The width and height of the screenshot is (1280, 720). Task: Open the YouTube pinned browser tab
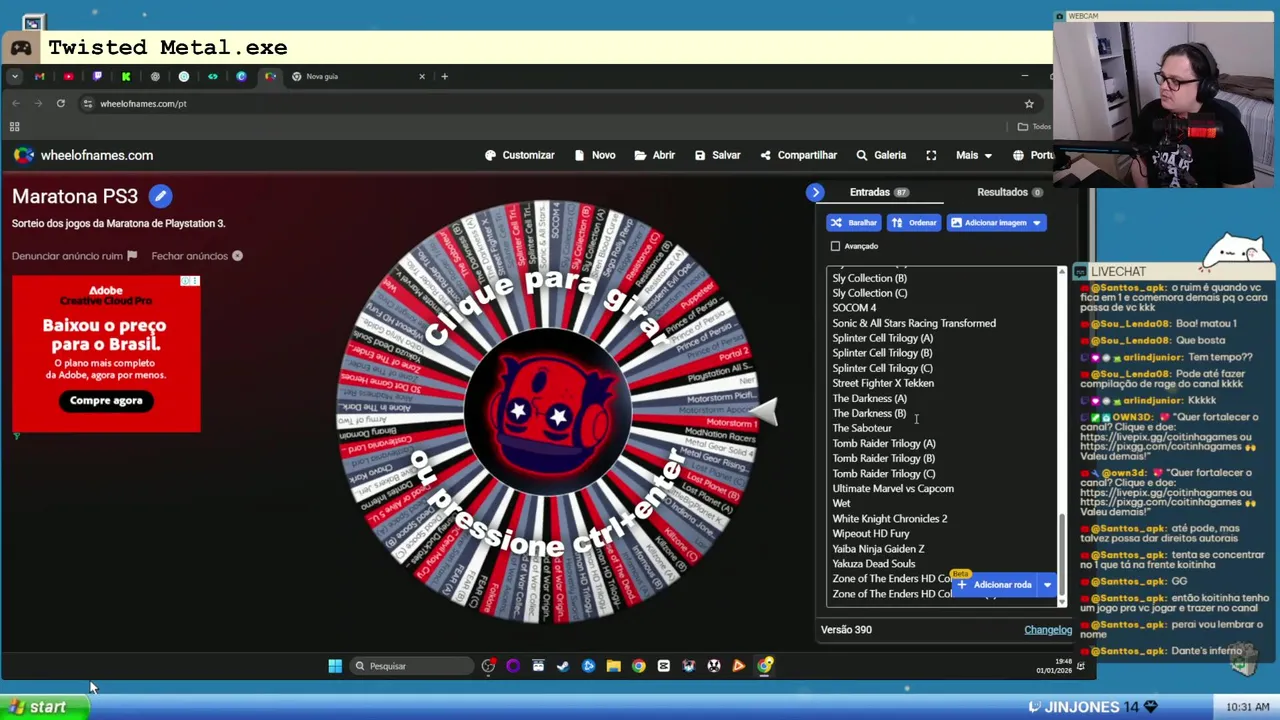(x=68, y=76)
